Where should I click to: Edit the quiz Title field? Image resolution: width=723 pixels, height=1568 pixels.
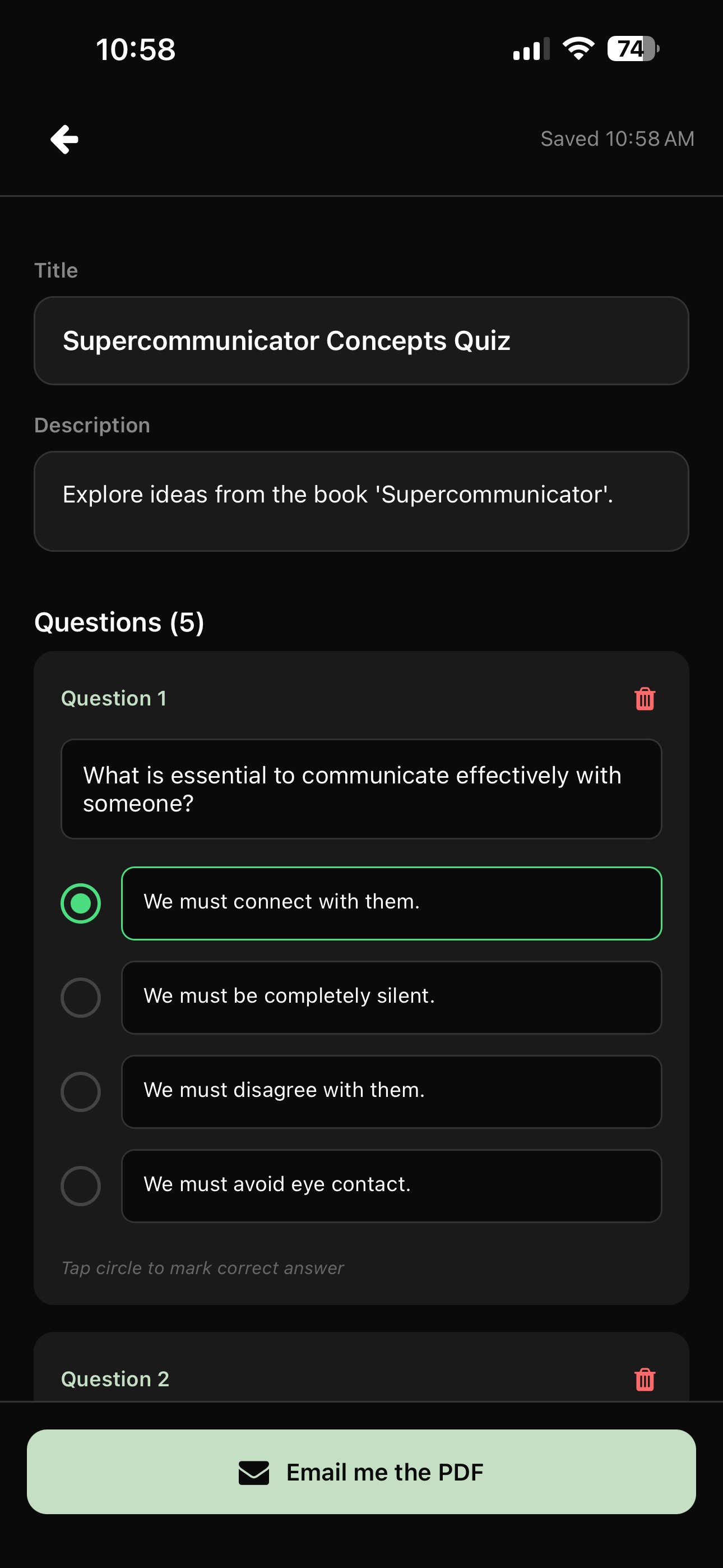(361, 341)
